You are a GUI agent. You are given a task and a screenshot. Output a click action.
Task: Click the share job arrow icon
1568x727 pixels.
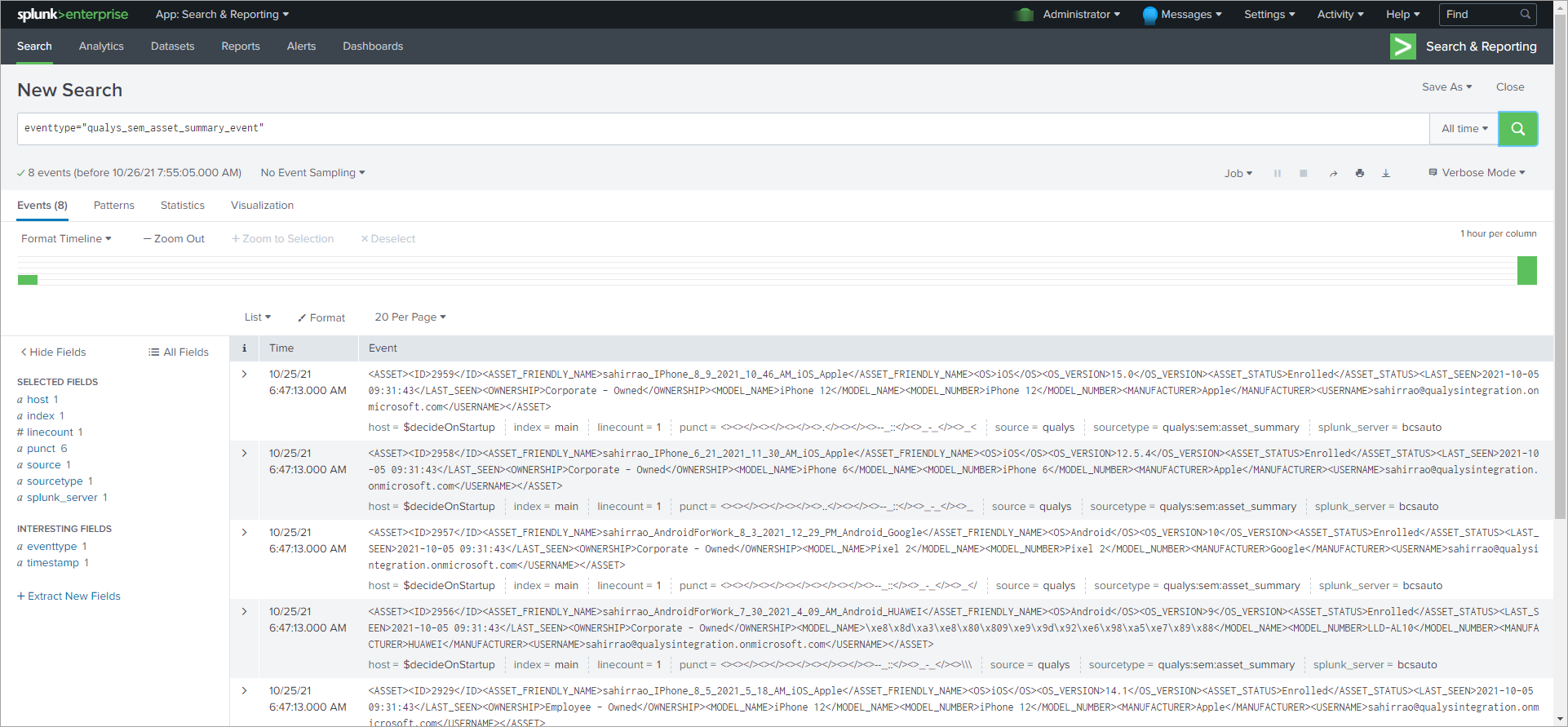1333,174
